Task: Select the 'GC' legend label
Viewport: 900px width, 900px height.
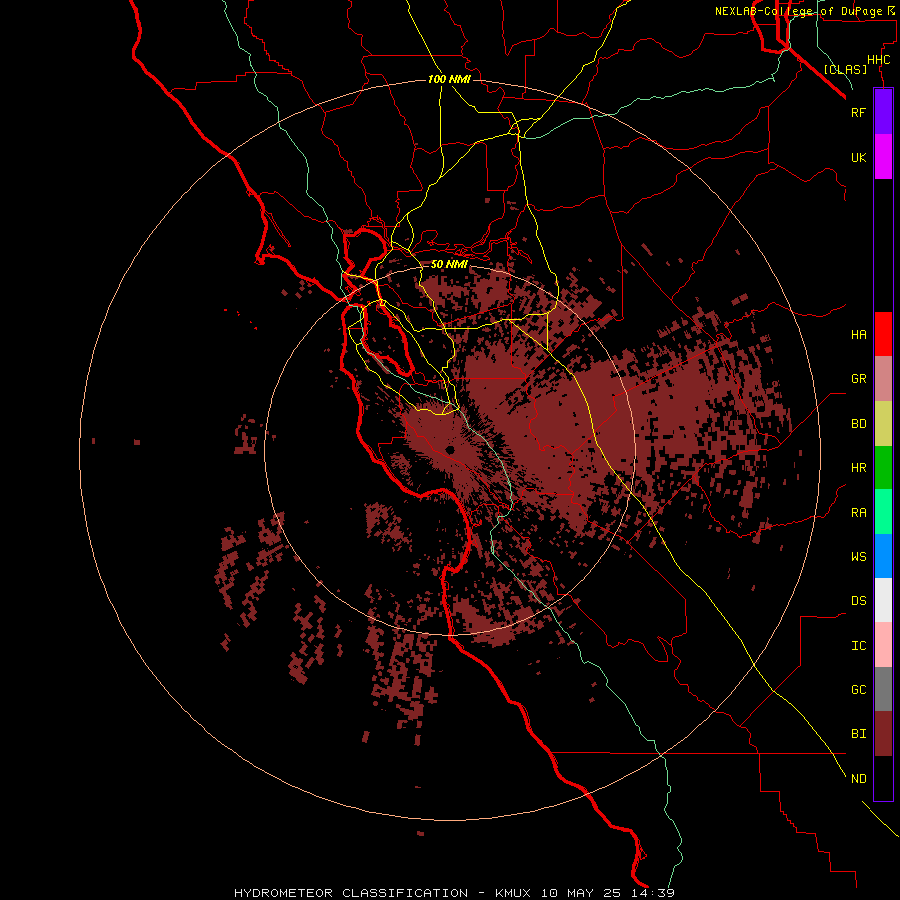Action: point(858,690)
